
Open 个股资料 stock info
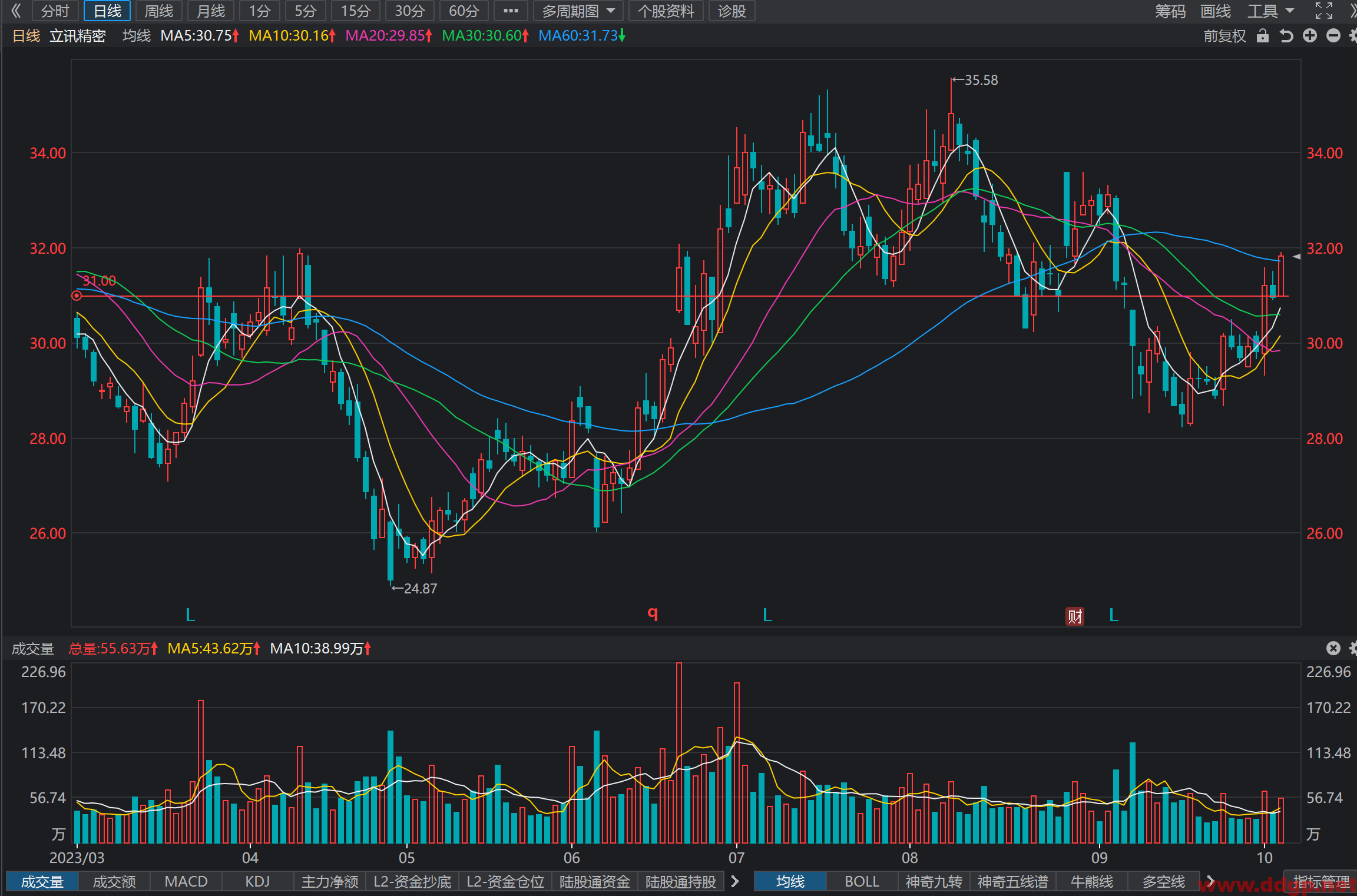click(x=666, y=11)
